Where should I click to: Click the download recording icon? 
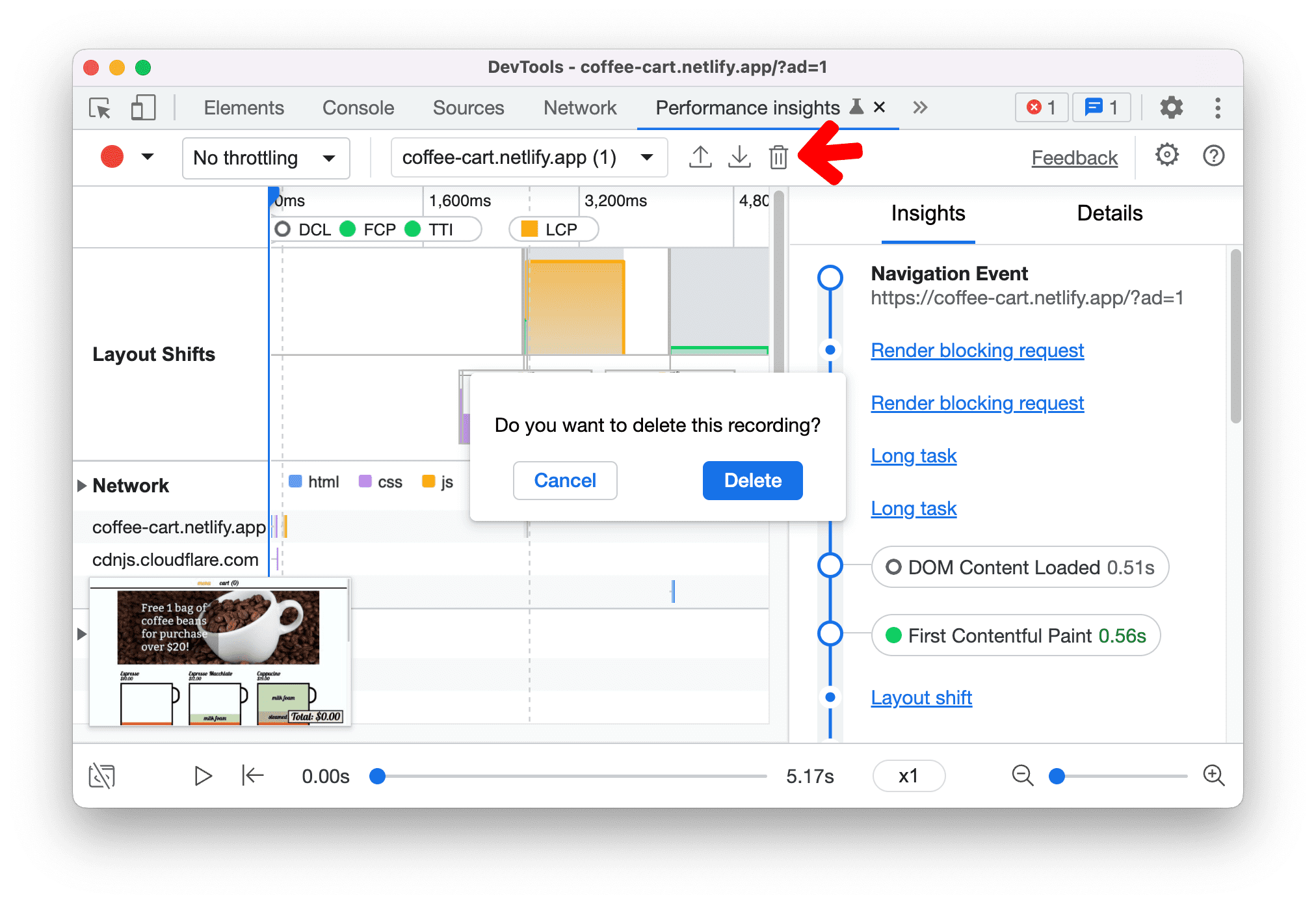pos(738,157)
